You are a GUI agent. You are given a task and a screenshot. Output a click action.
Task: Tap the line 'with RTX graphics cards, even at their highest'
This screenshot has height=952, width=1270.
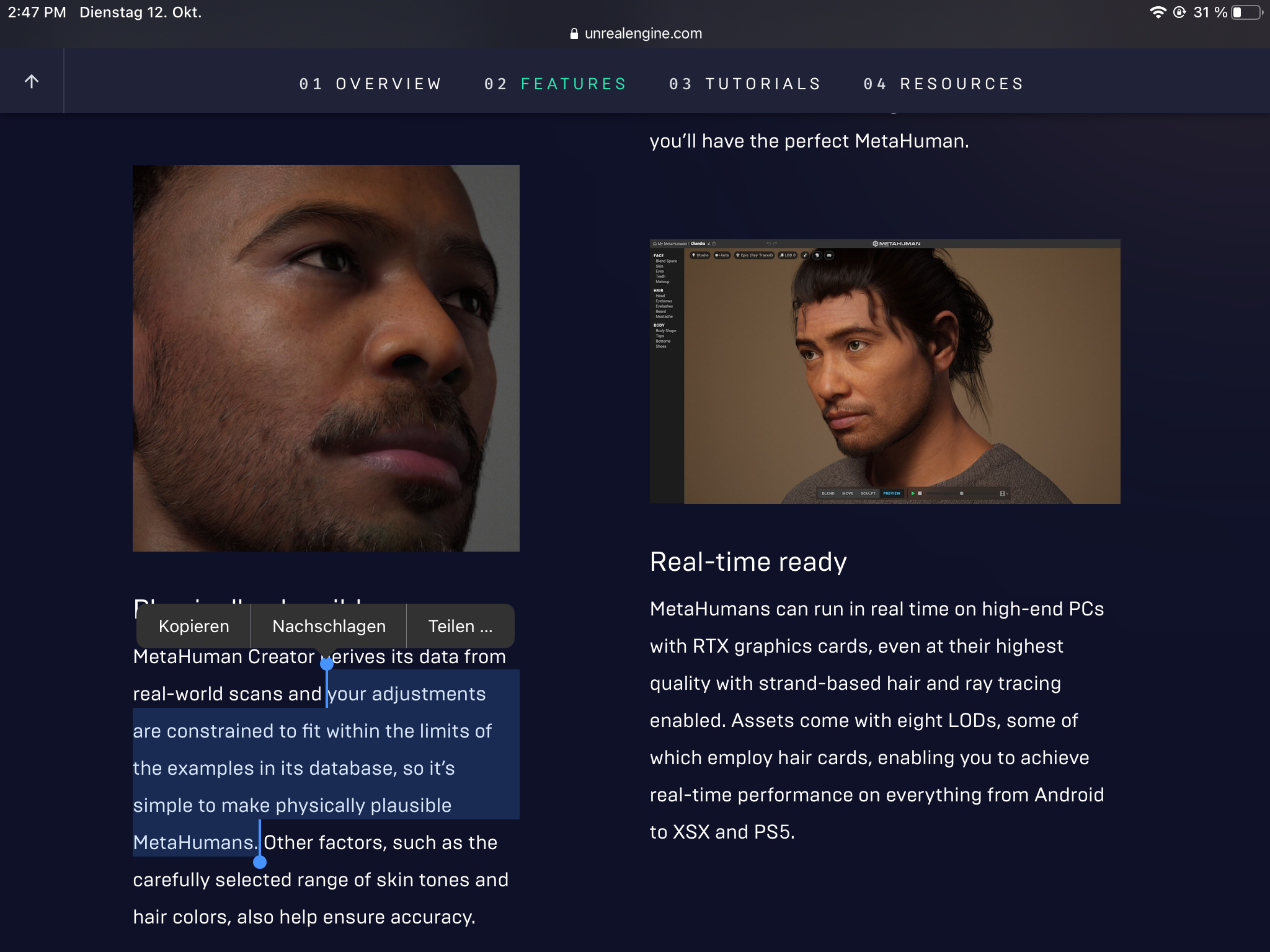click(856, 646)
